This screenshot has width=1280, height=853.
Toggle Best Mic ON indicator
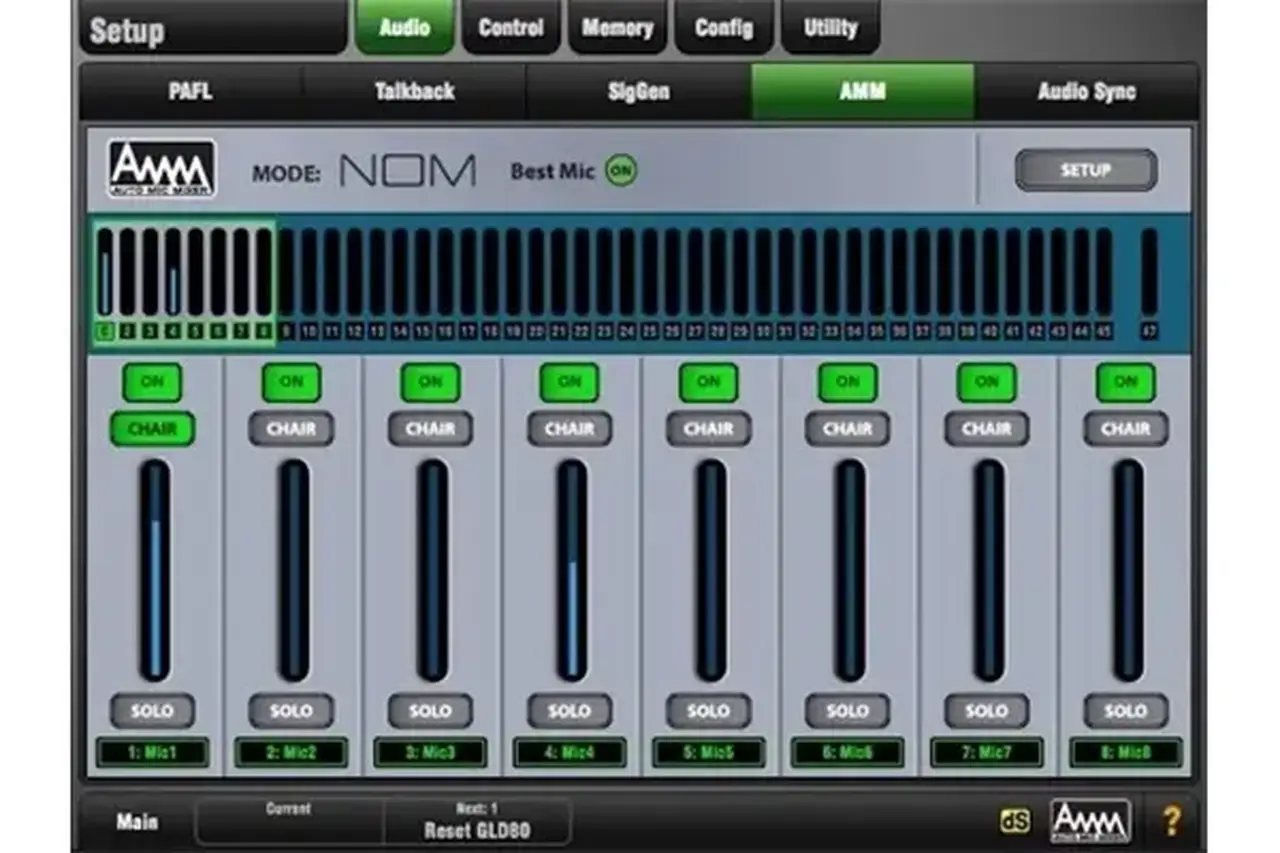tap(621, 171)
